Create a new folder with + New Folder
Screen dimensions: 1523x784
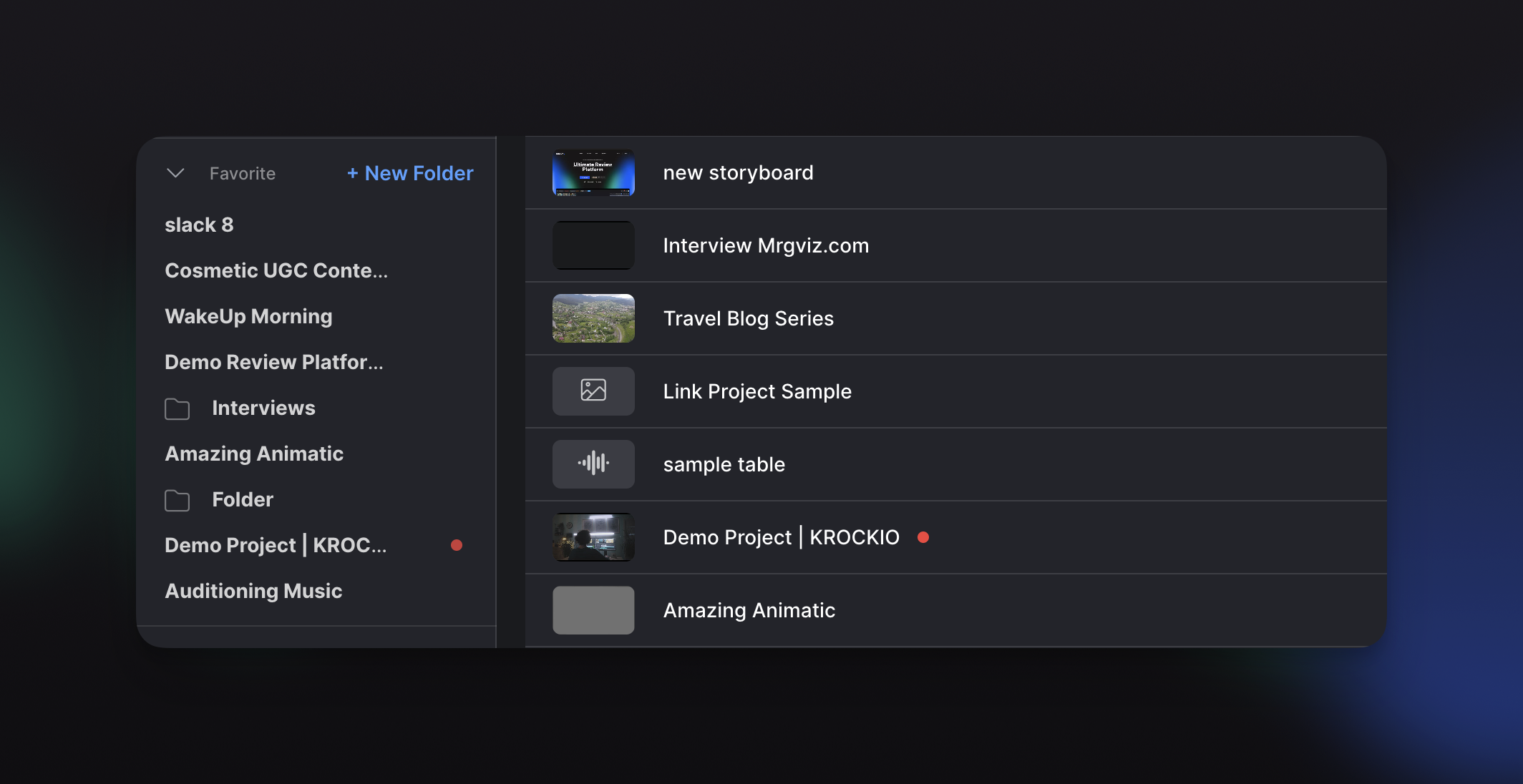[x=410, y=173]
